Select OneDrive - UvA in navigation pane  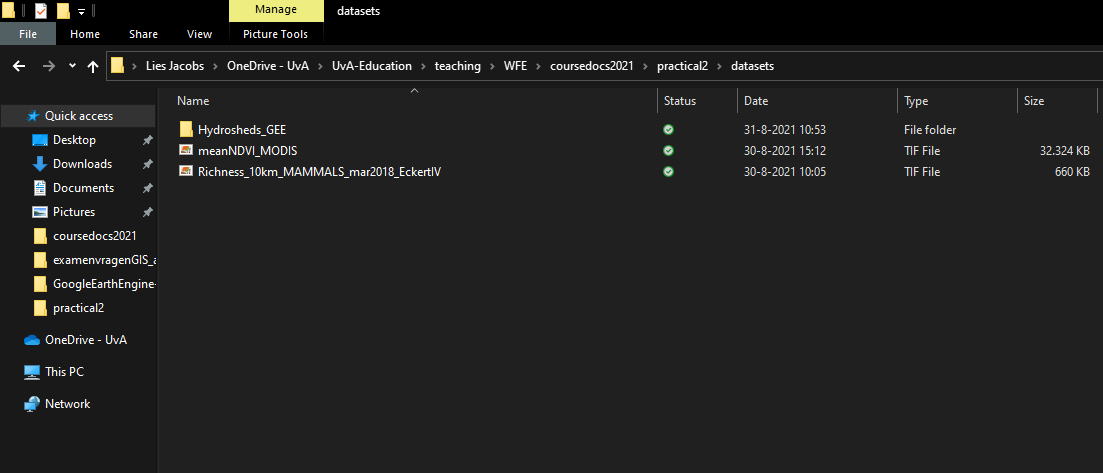pos(85,340)
